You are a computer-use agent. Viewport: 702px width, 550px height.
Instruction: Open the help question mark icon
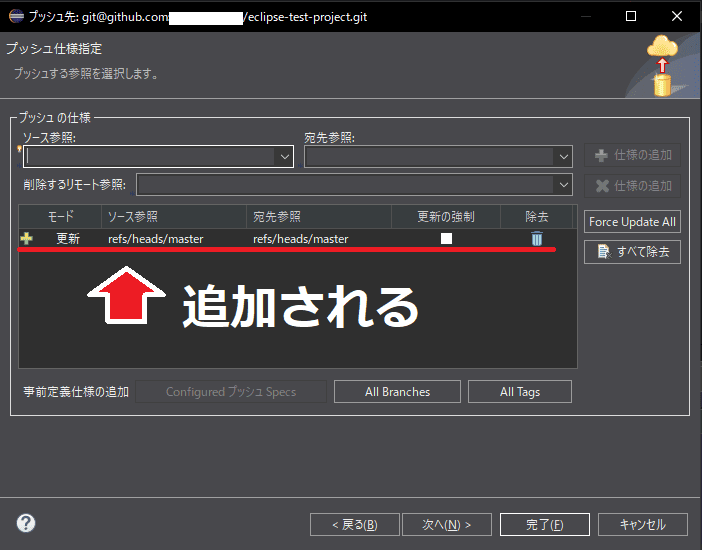26,523
